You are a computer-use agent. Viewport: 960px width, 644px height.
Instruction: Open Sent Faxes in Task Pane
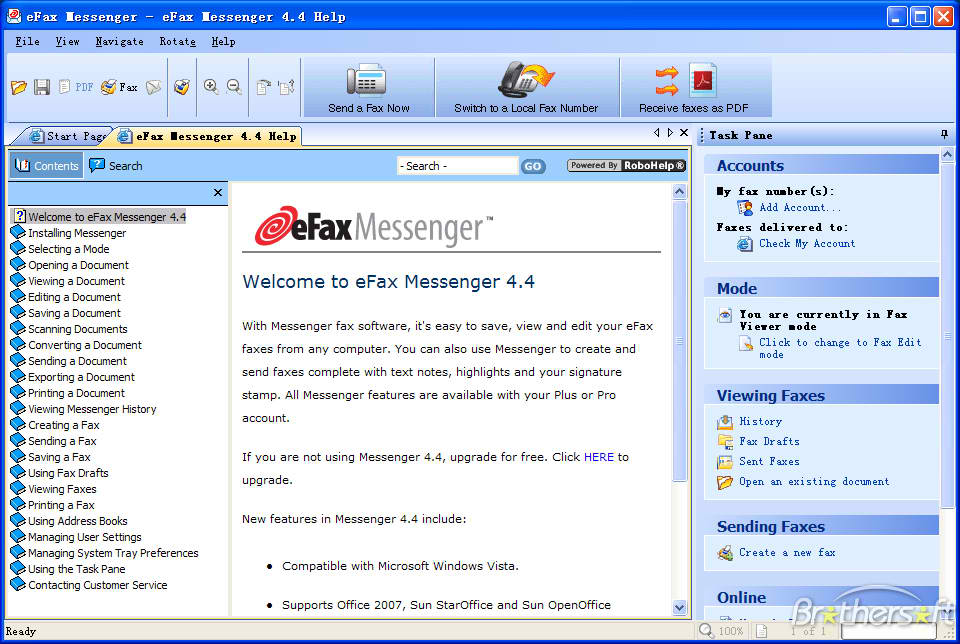769,462
